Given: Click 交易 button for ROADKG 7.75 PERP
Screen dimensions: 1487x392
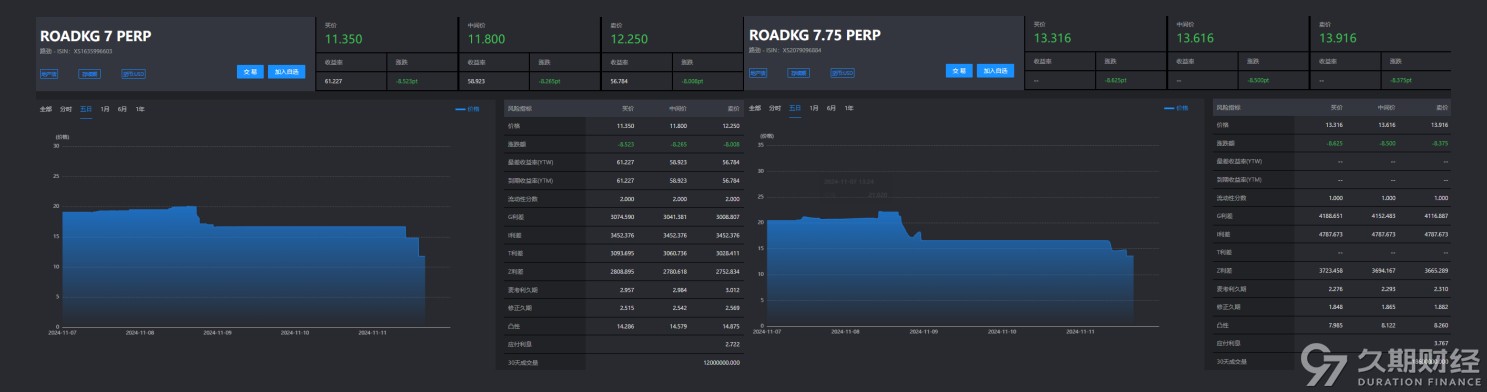Looking at the screenshot, I should point(960,71).
